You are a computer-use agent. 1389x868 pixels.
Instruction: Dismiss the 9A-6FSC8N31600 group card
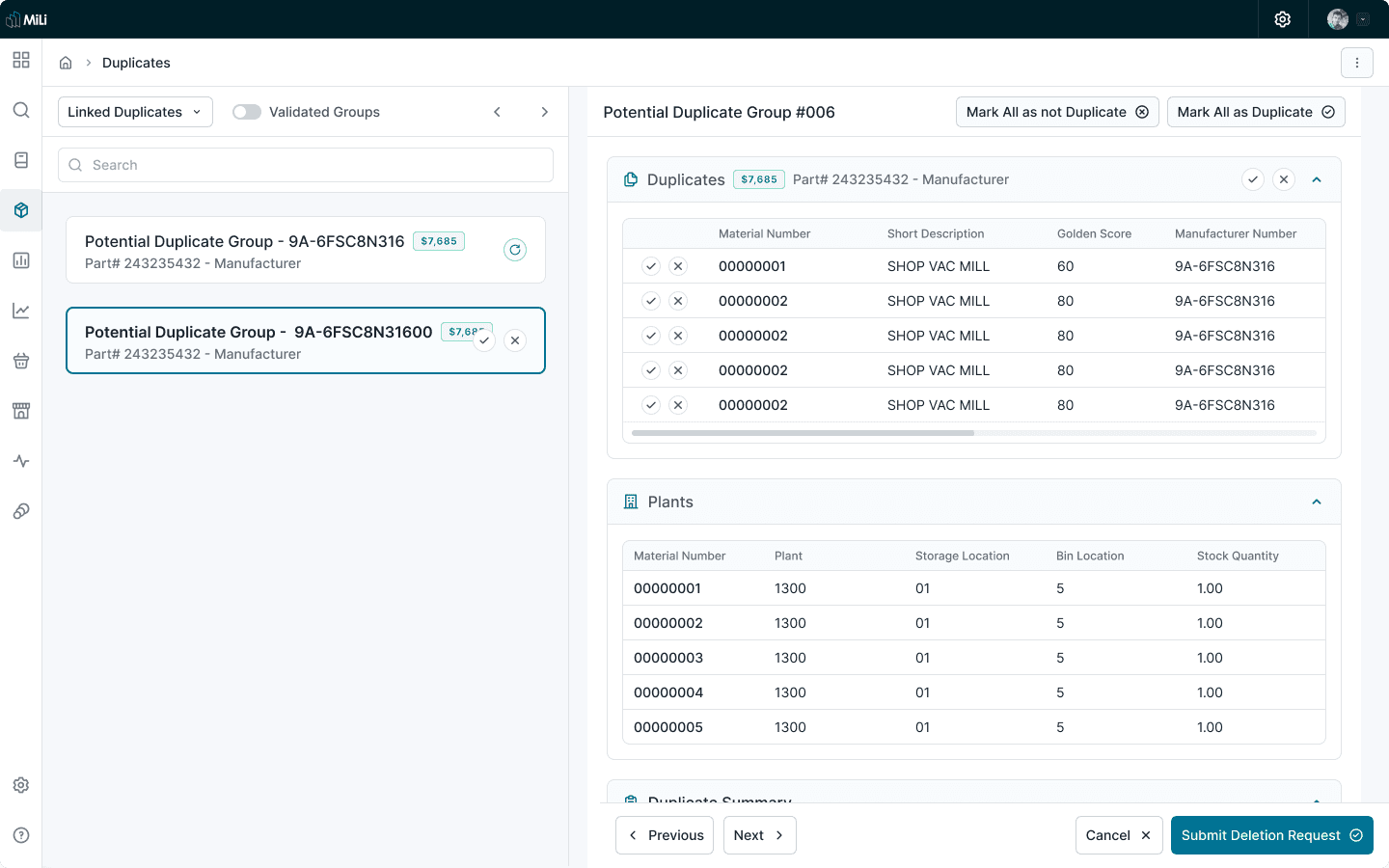pyautogui.click(x=515, y=340)
